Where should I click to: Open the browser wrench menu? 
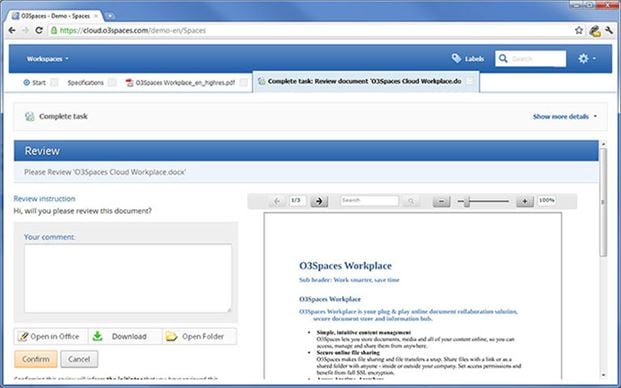(609, 30)
